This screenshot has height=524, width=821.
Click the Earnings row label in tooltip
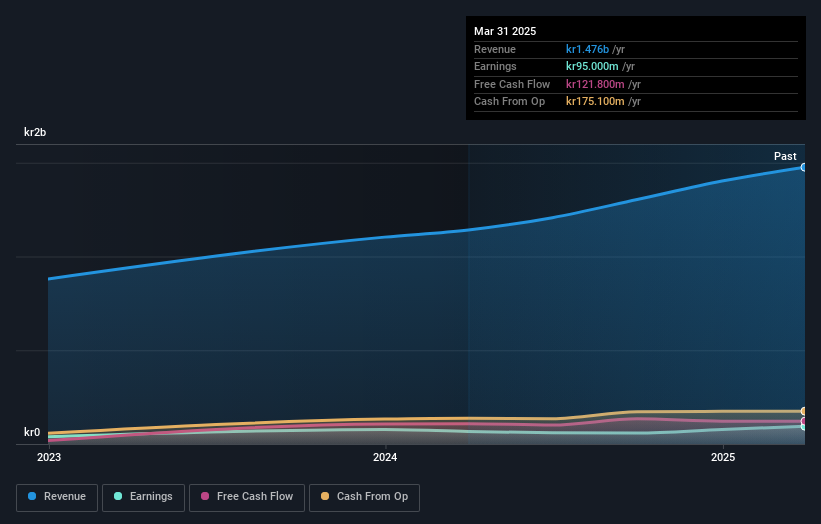pyautogui.click(x=495, y=66)
